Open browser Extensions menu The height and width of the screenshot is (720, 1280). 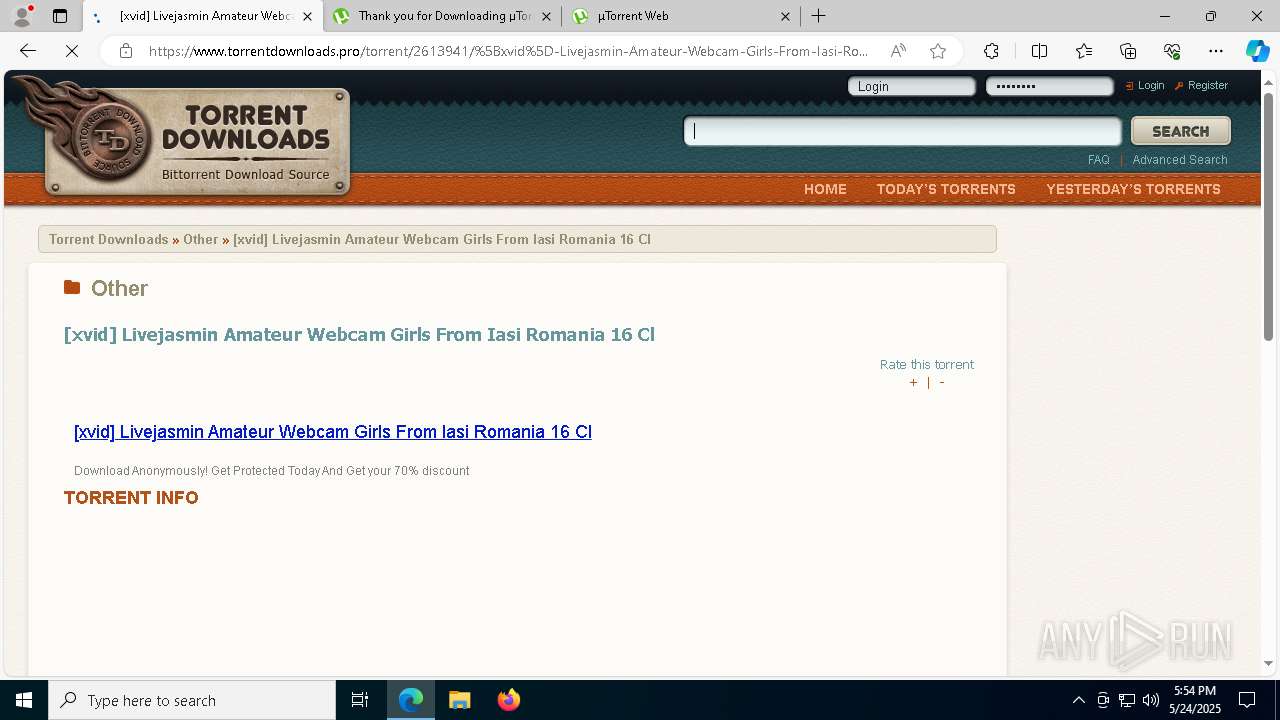click(x=991, y=51)
